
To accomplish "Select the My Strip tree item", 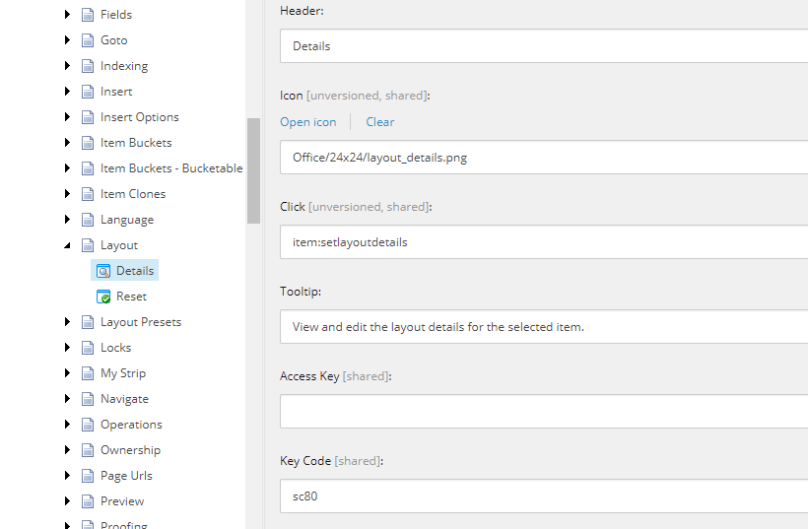I will pyautogui.click(x=123, y=373).
